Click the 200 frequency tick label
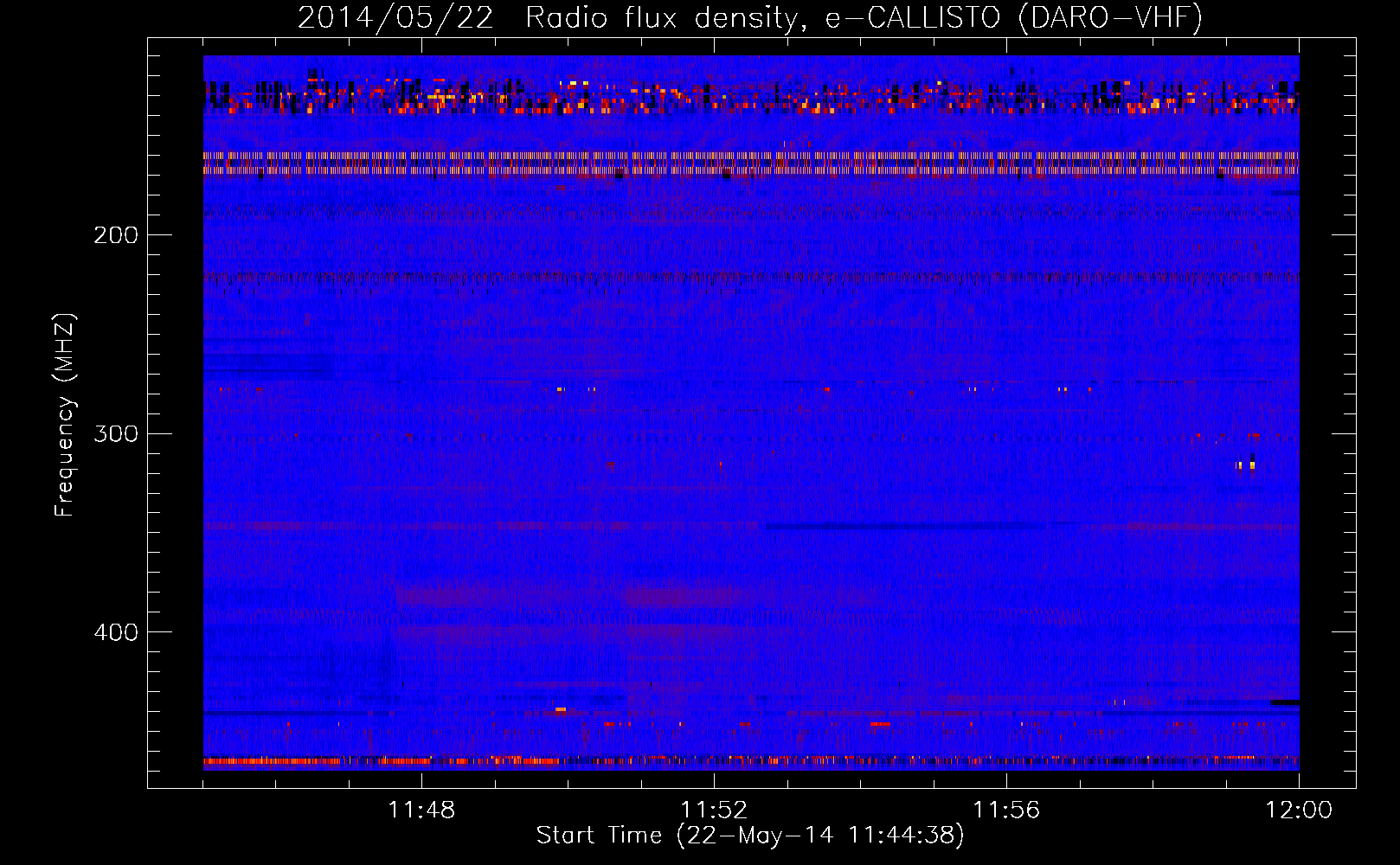 pyautogui.click(x=116, y=235)
